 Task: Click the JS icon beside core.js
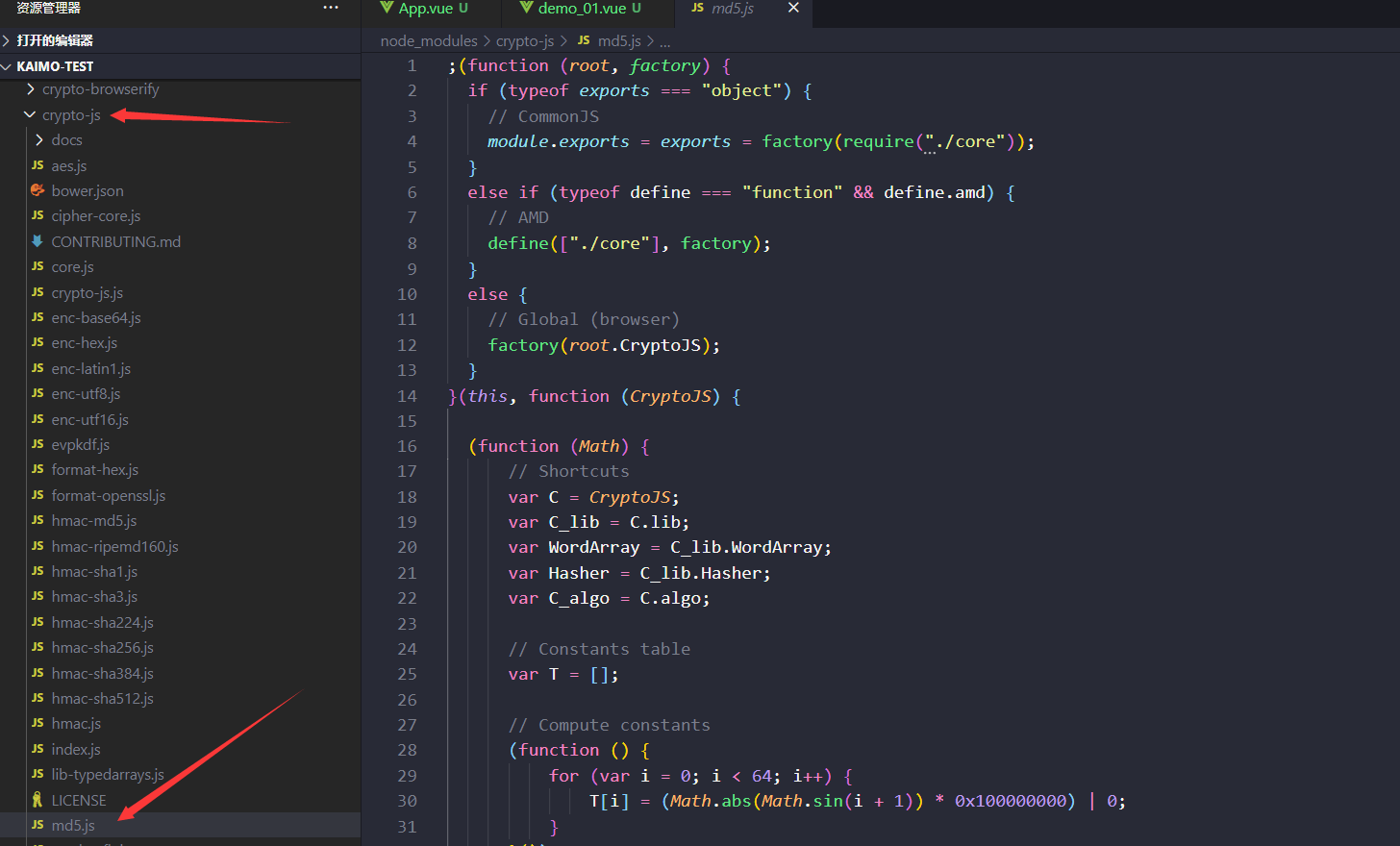pyautogui.click(x=37, y=266)
